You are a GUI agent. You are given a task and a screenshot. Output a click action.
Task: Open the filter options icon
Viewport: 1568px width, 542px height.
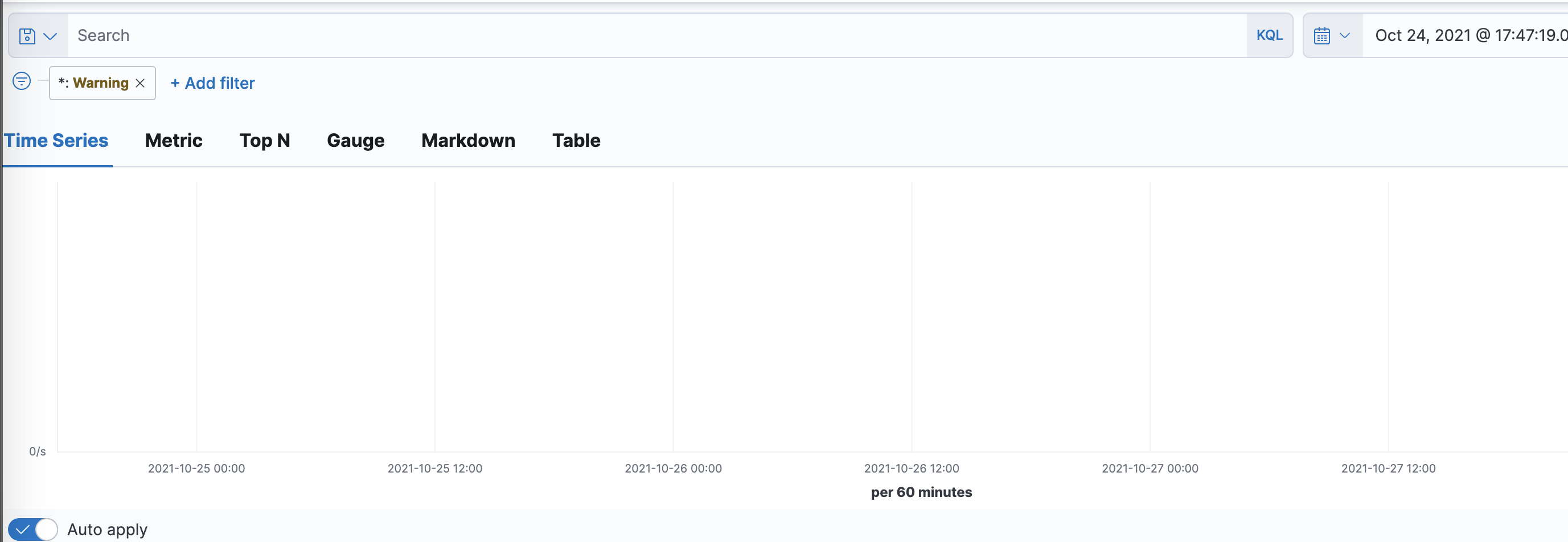tap(21, 80)
